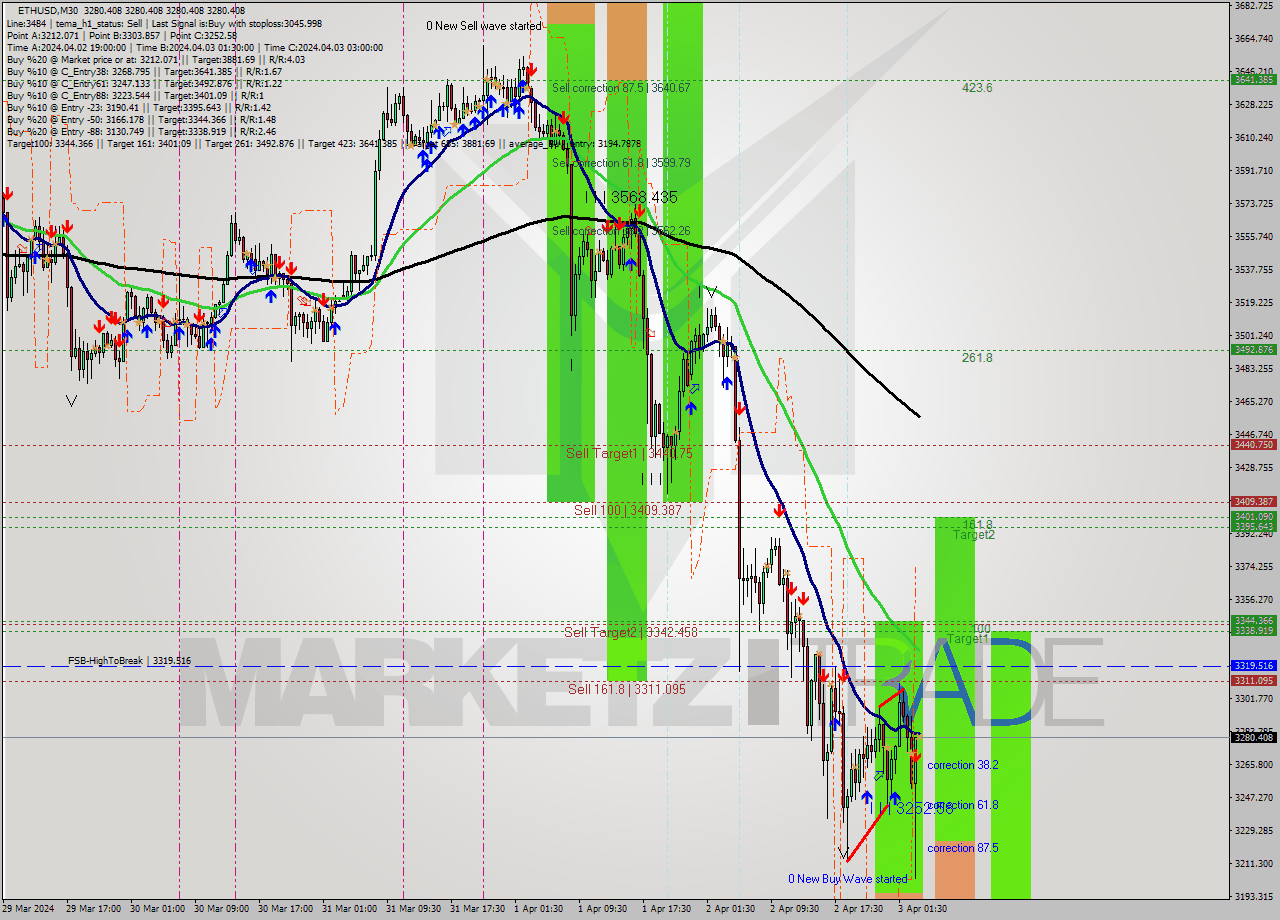Click the green 3344.366 price tag

(x=1254, y=621)
